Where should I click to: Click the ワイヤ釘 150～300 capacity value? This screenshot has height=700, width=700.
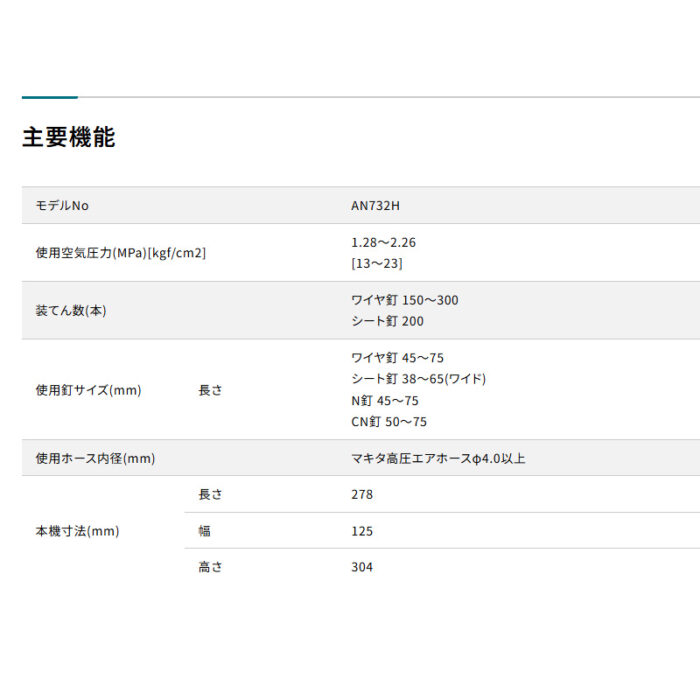tap(405, 300)
